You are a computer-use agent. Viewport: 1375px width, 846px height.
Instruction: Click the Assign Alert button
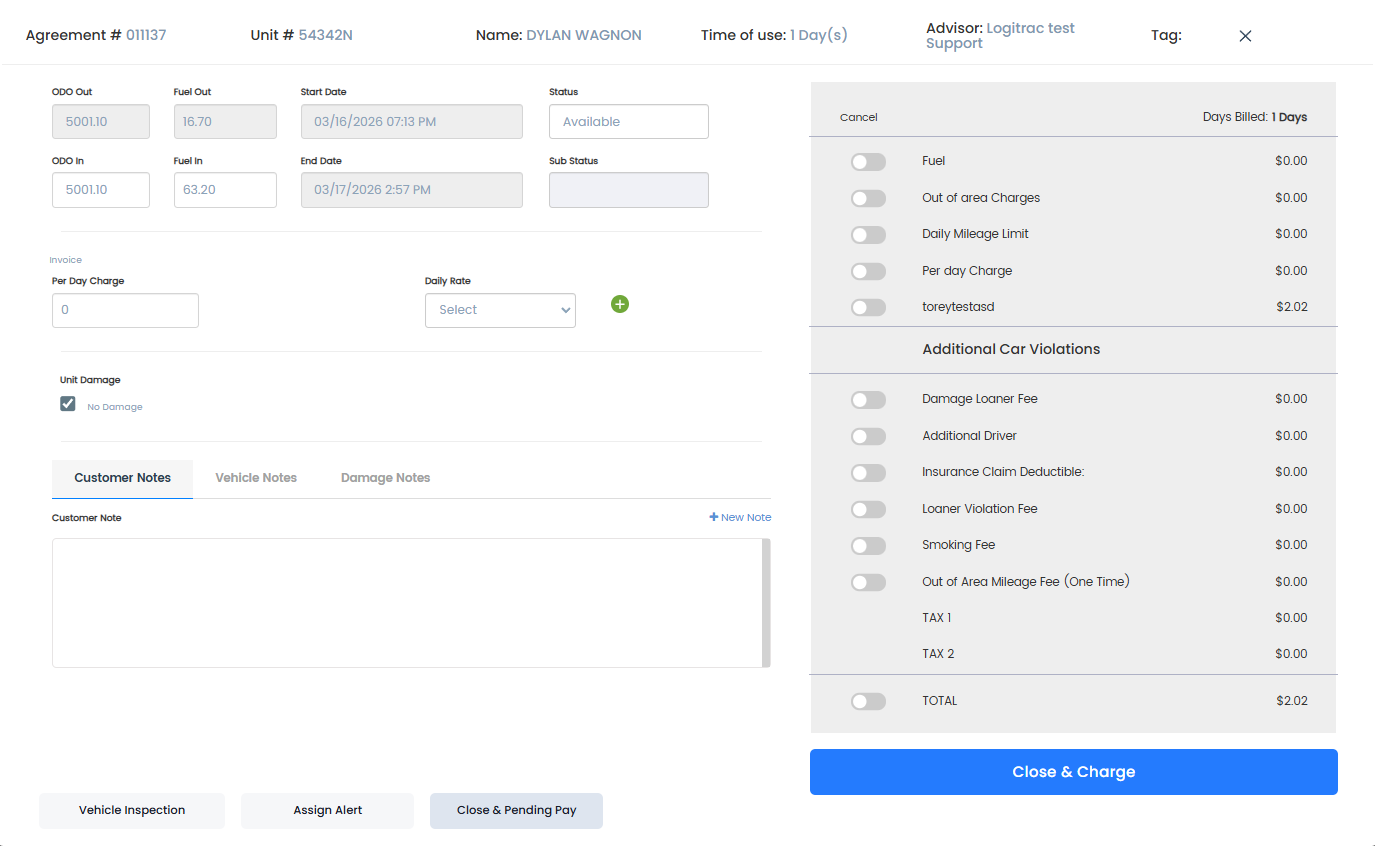pos(327,811)
